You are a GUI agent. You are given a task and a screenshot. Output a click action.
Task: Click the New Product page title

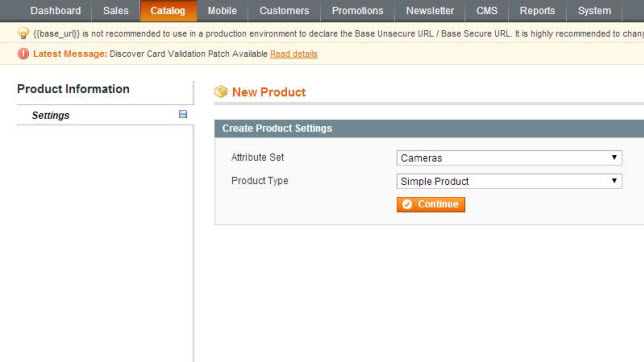click(269, 92)
